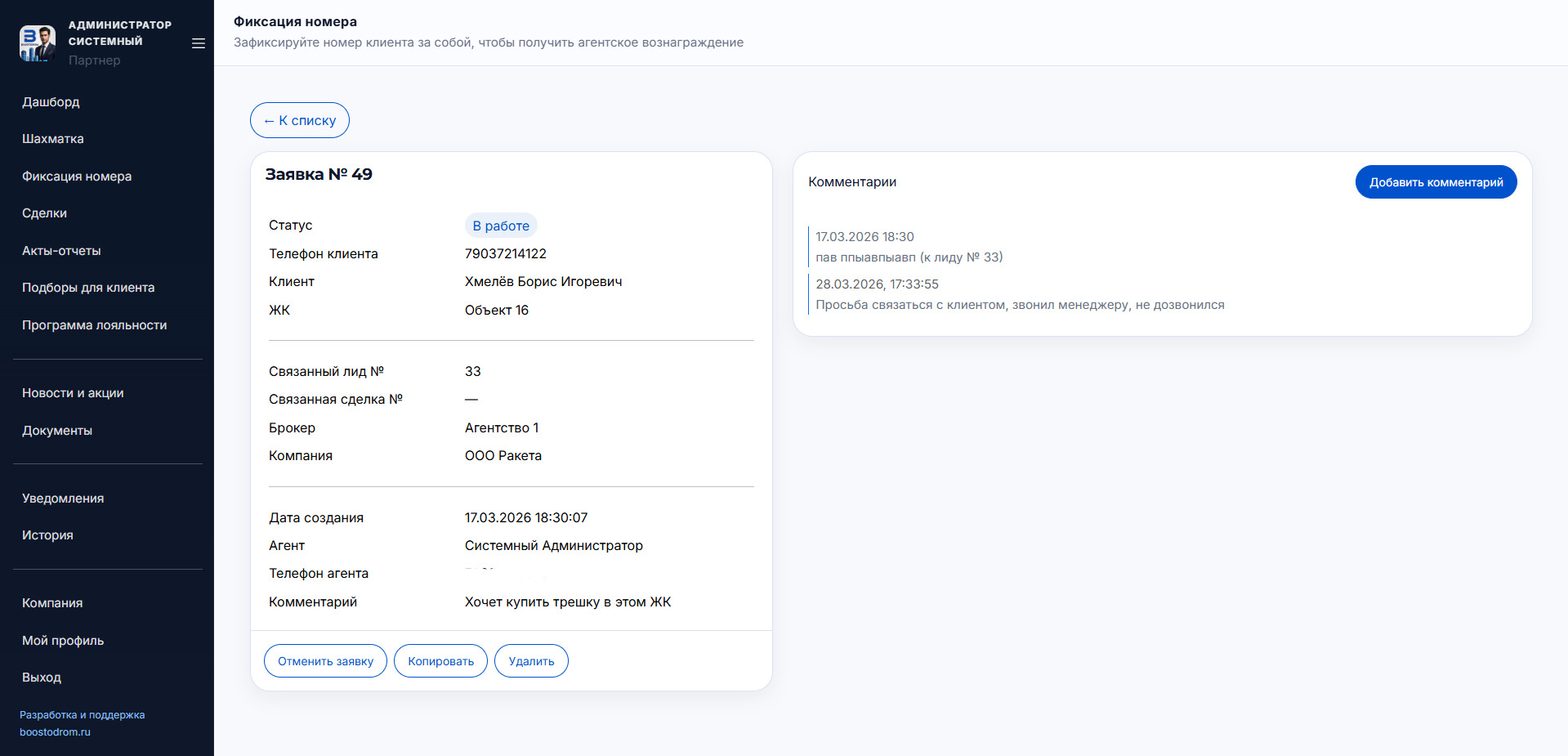Click Добавить комментарий button

pos(1436,182)
